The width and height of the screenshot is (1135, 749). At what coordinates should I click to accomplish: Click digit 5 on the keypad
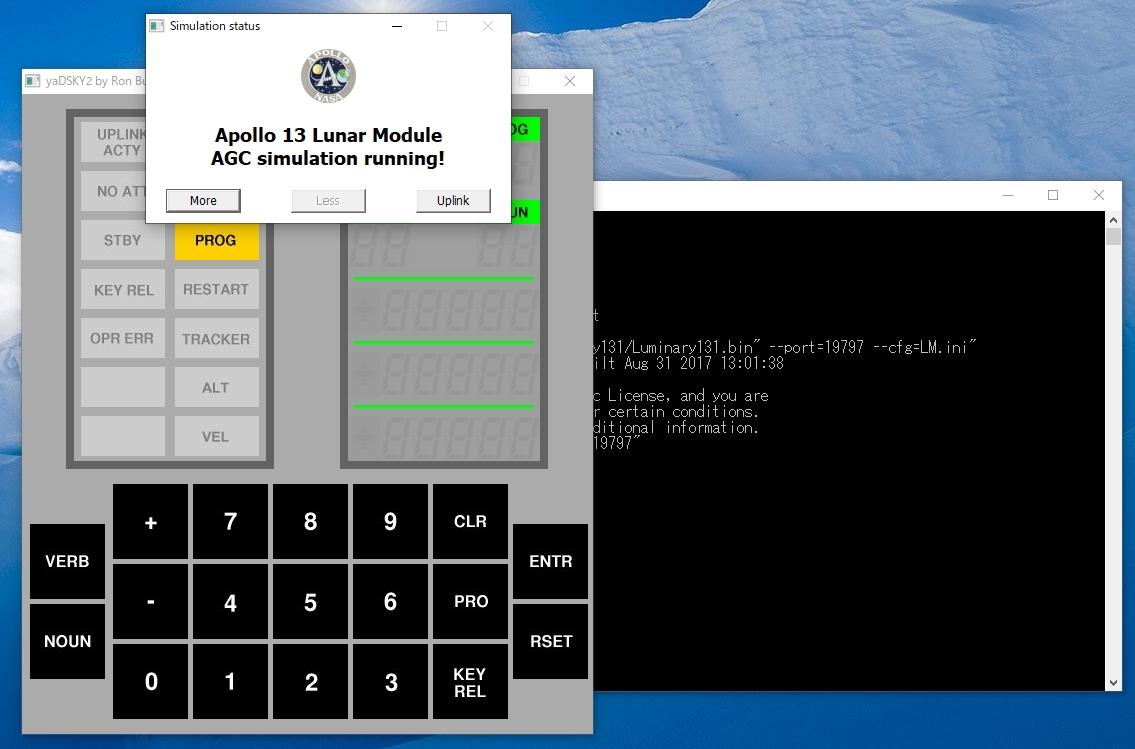311,601
